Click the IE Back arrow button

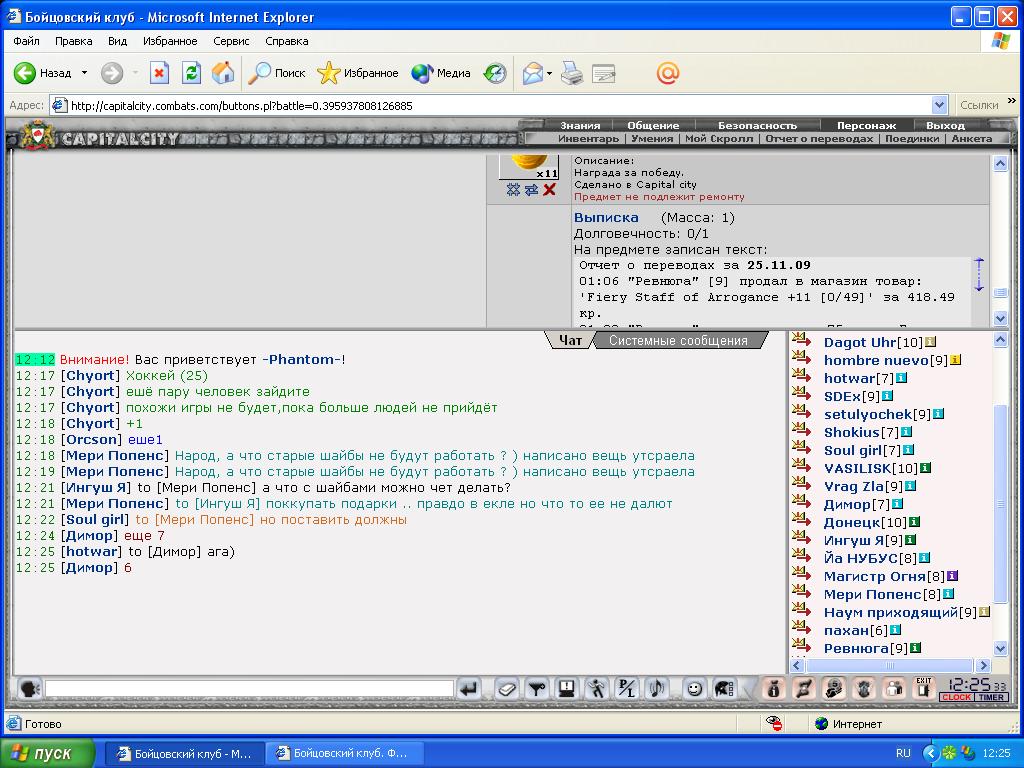pyautogui.click(x=42, y=73)
